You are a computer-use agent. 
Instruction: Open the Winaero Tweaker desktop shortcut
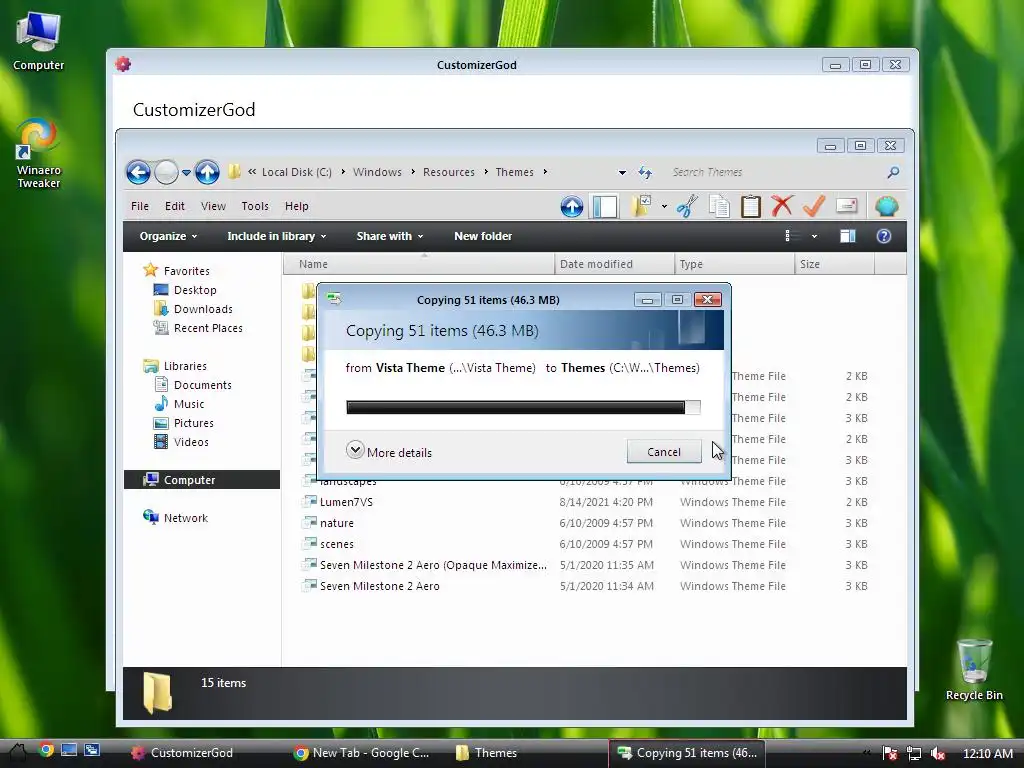pyautogui.click(x=38, y=154)
